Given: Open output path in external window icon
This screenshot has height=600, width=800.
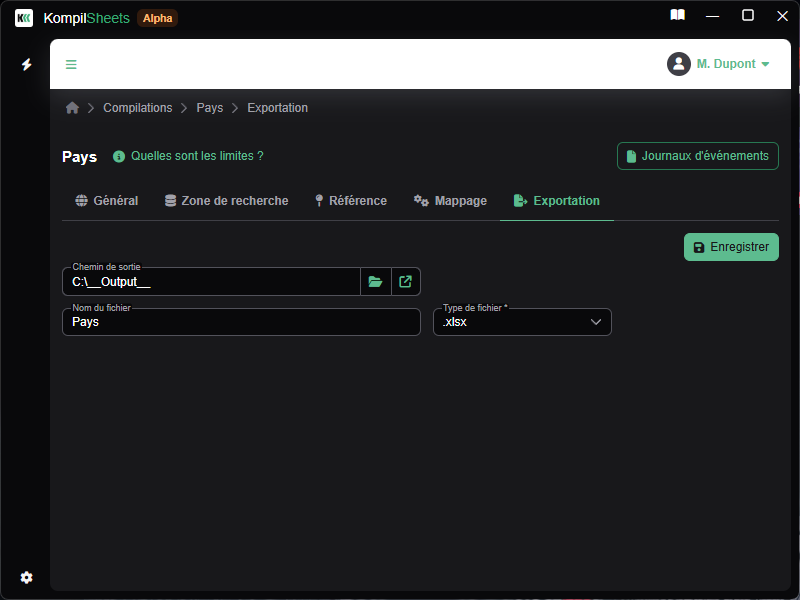Looking at the screenshot, I should tap(405, 282).
